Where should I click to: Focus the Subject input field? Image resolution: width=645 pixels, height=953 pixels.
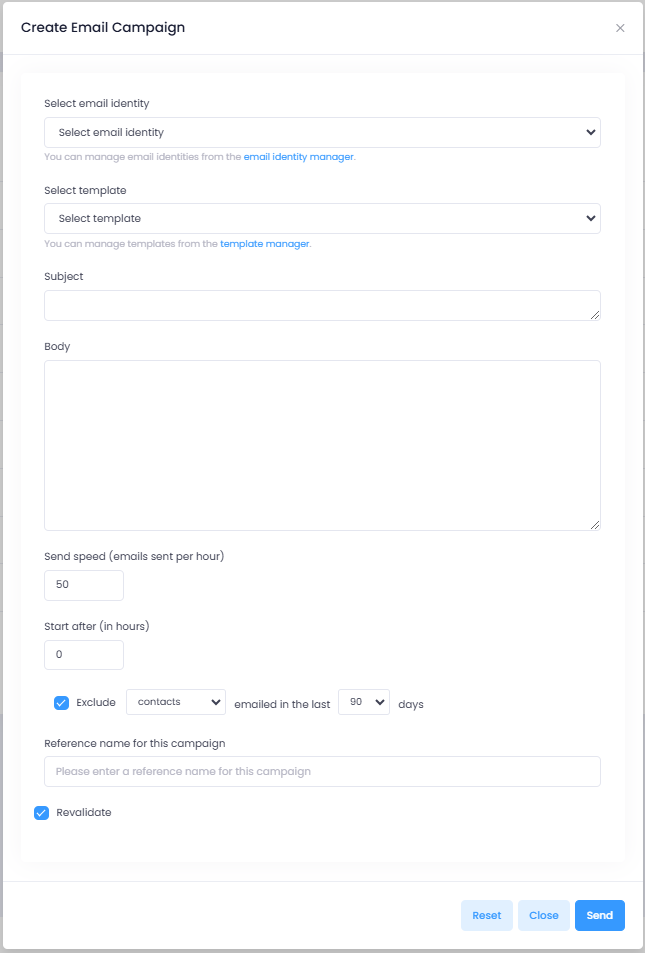pyautogui.click(x=322, y=305)
